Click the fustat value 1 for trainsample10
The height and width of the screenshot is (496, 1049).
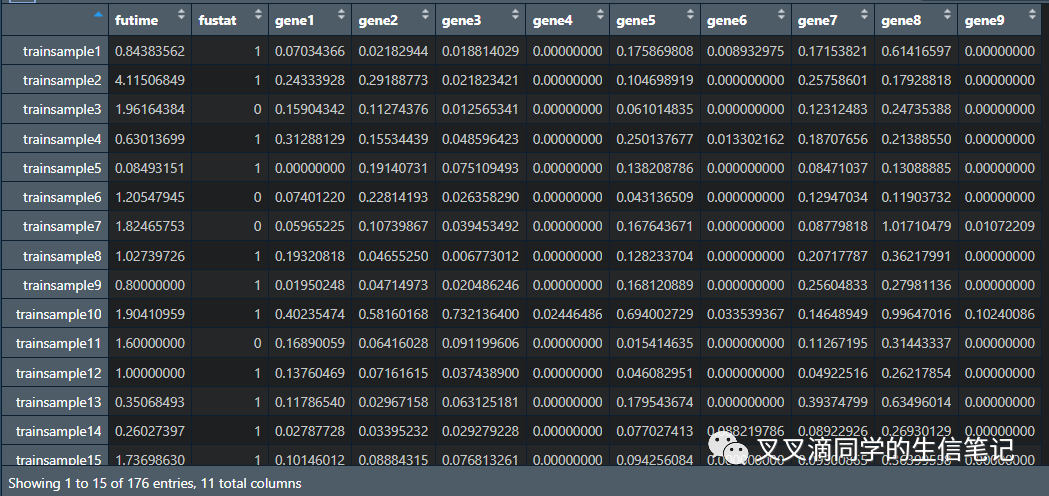(x=259, y=314)
